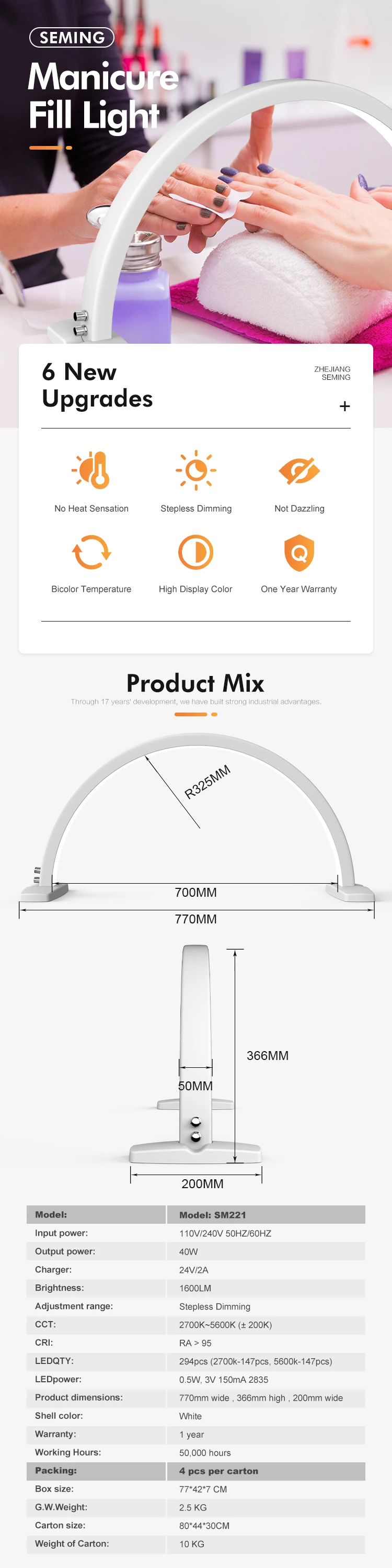Click the One Year Warranty shield icon
Viewport: 392px width, 1568px height.
[299, 552]
